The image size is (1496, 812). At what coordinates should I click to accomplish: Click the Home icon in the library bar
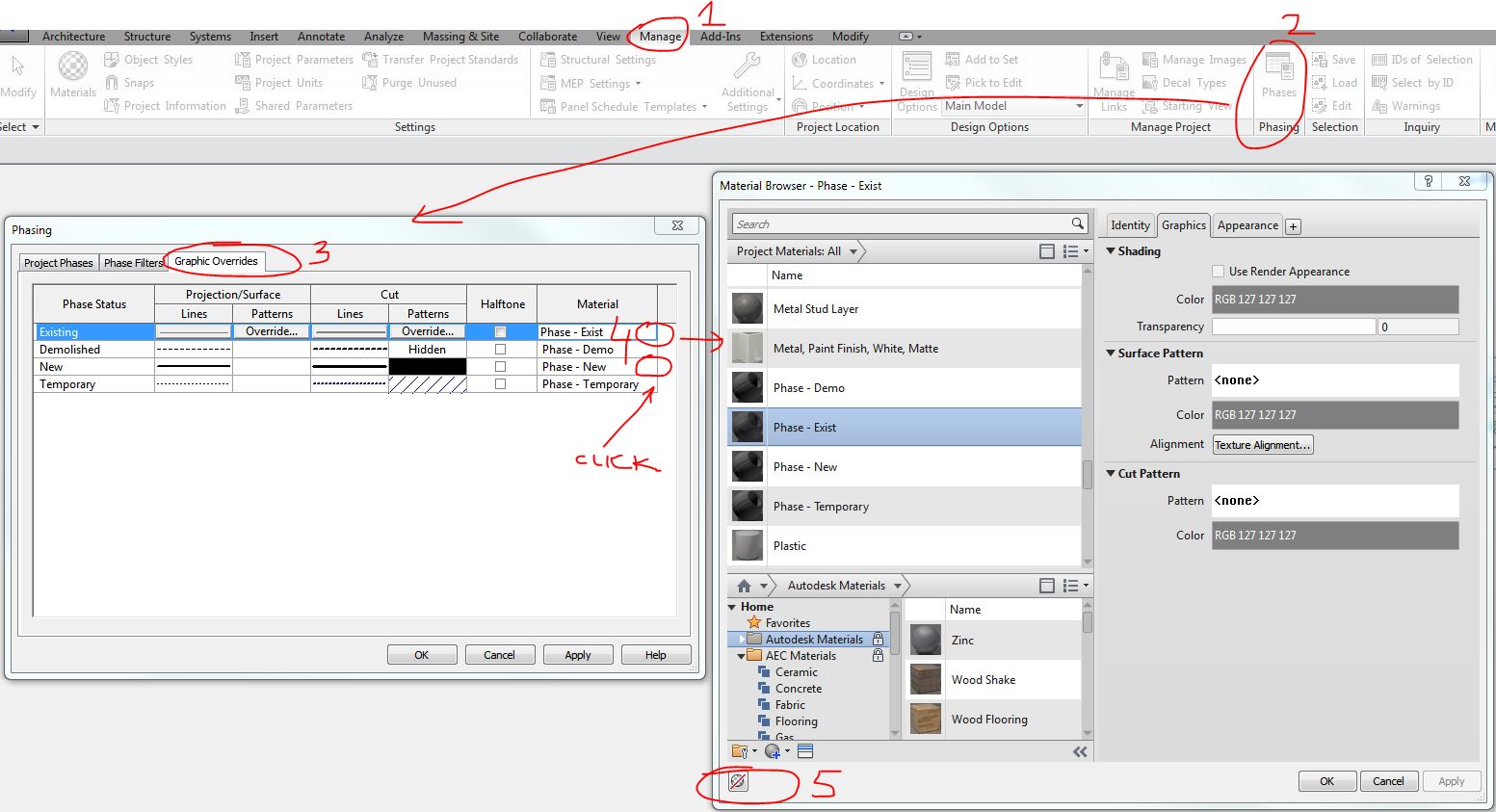point(744,586)
